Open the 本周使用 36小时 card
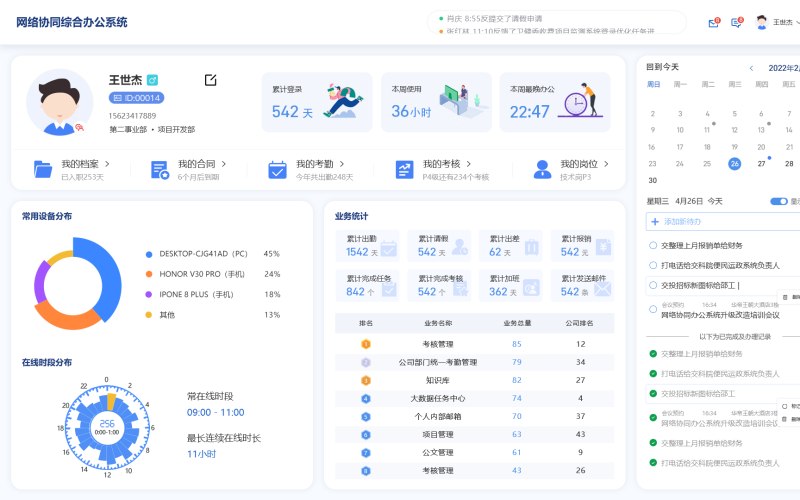800x500 pixels. [436, 102]
